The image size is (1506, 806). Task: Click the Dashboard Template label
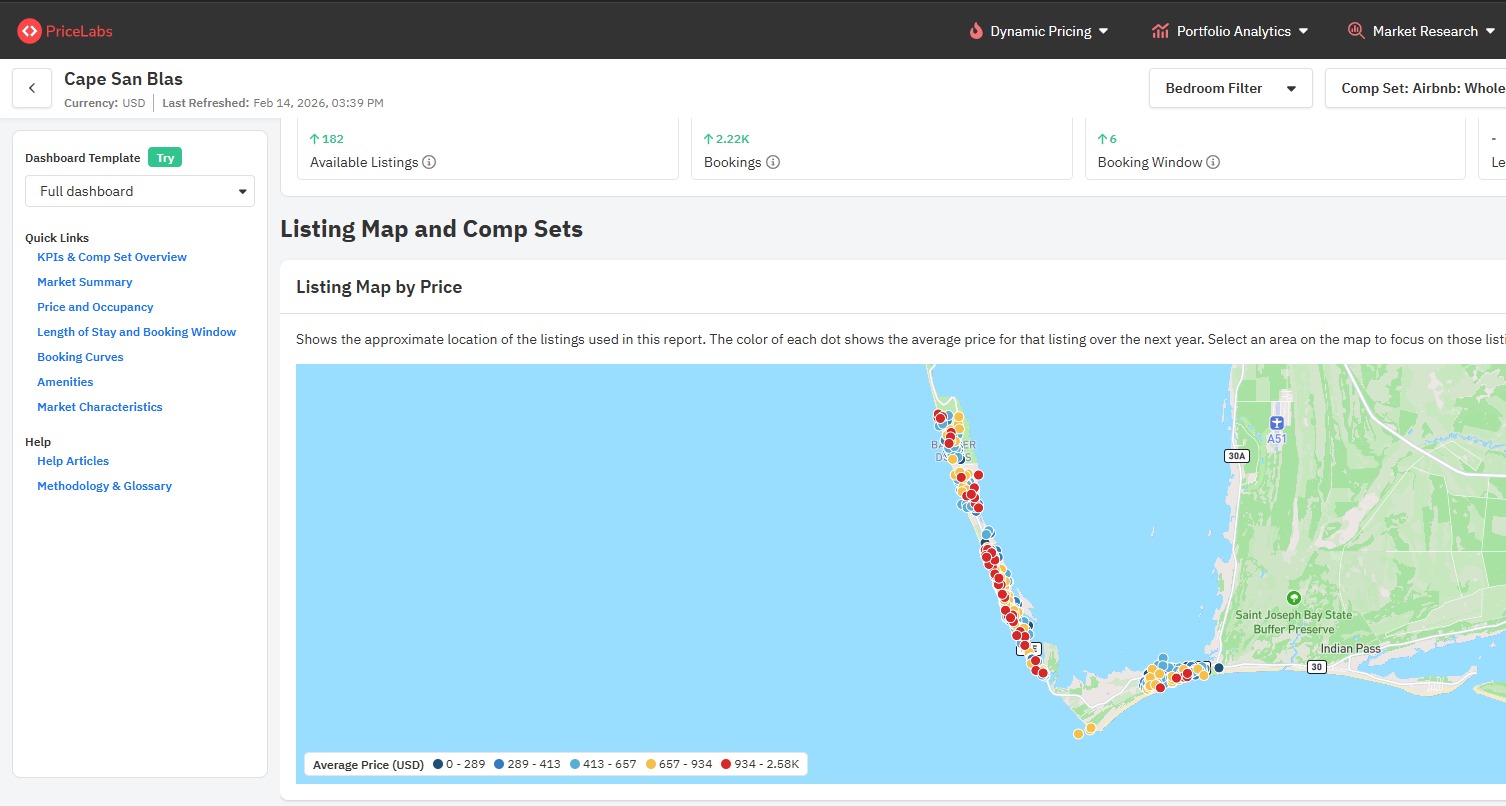(x=82, y=158)
